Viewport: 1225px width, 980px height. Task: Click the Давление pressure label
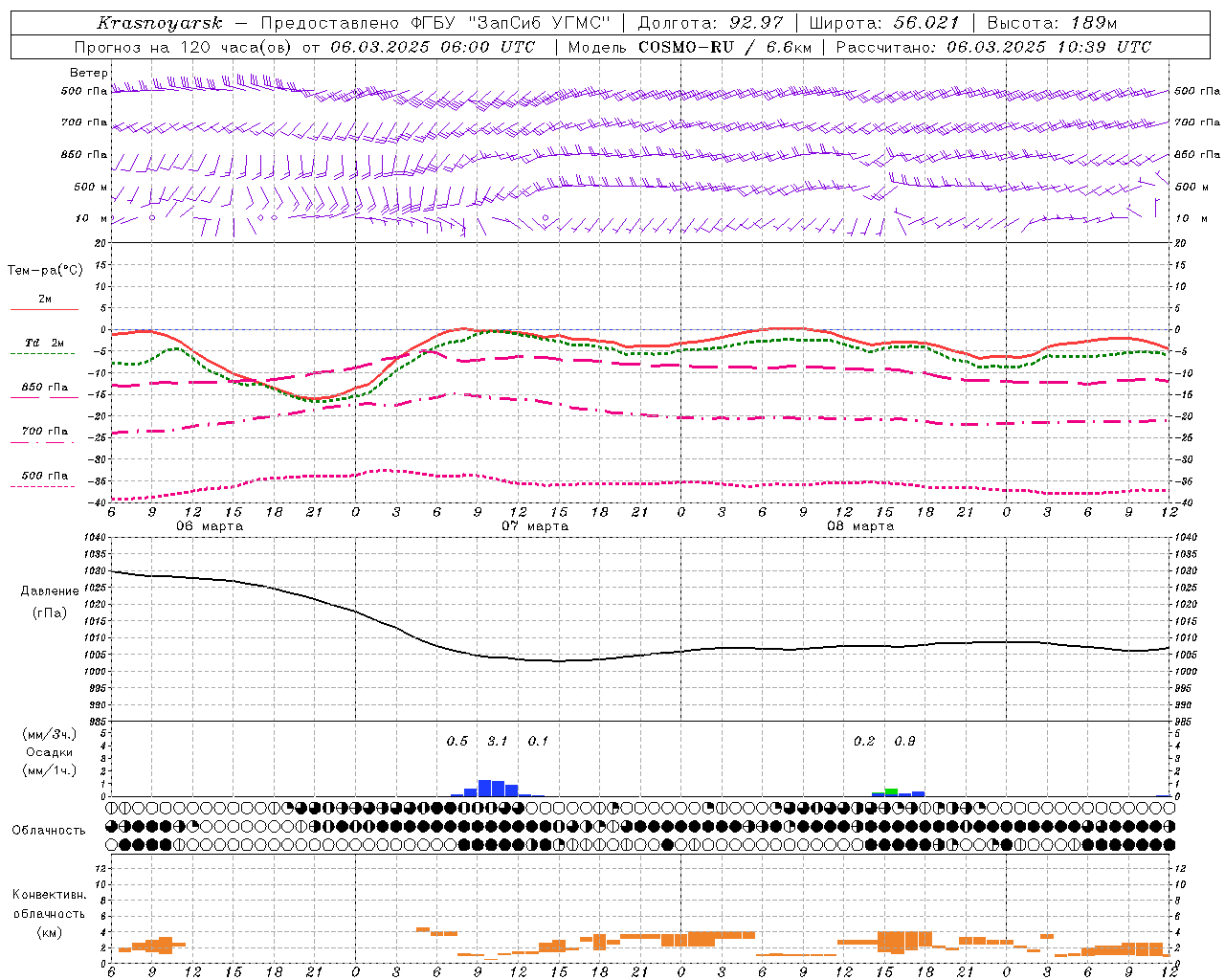[50, 591]
